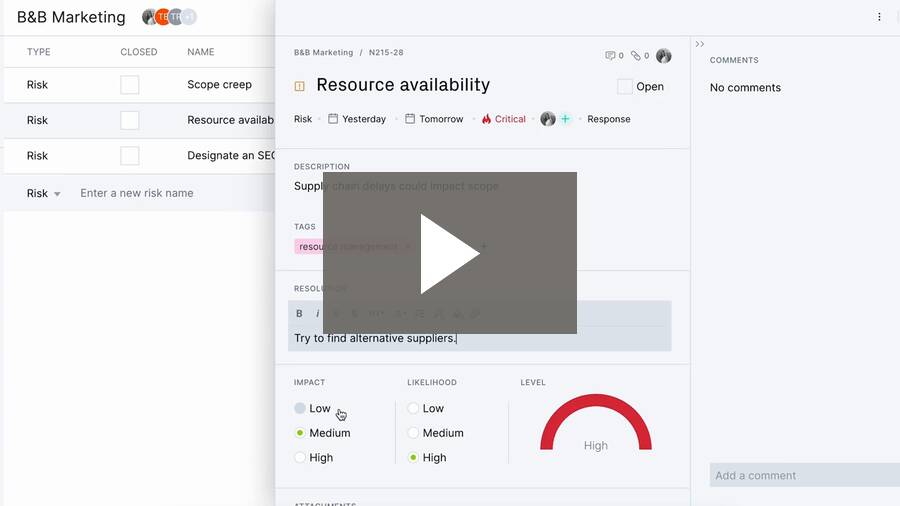Image resolution: width=900 pixels, height=506 pixels.
Task: Select High impact
Action: pos(314,458)
